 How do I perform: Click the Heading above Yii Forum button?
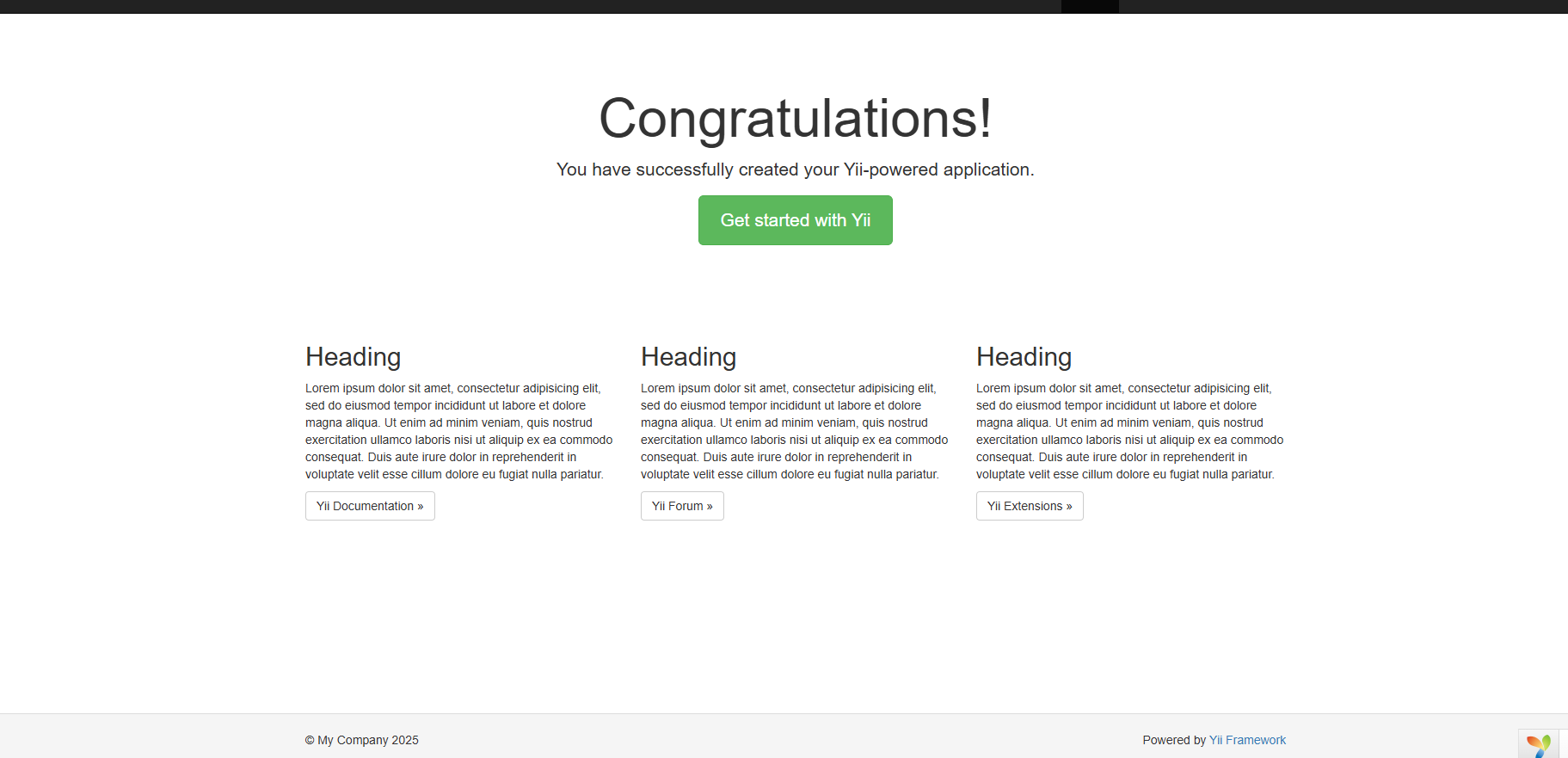[x=688, y=357]
